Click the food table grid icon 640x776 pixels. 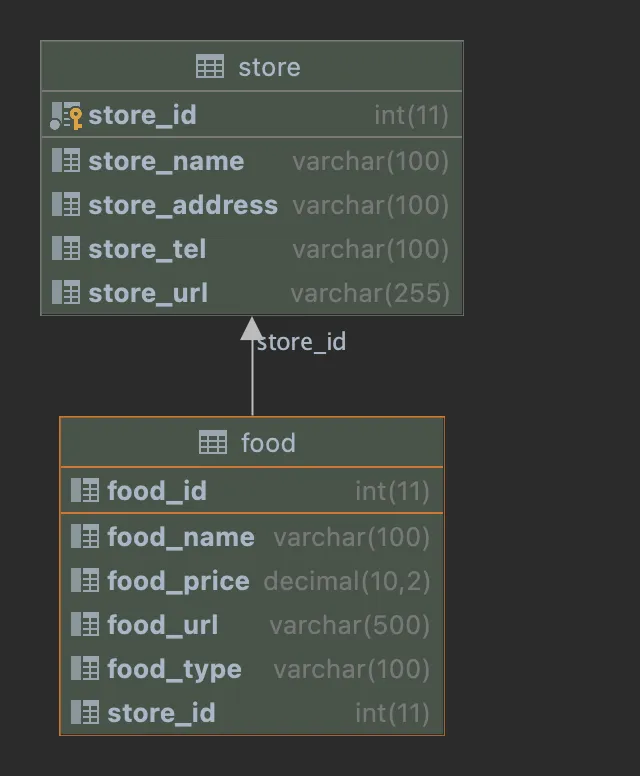tap(213, 442)
